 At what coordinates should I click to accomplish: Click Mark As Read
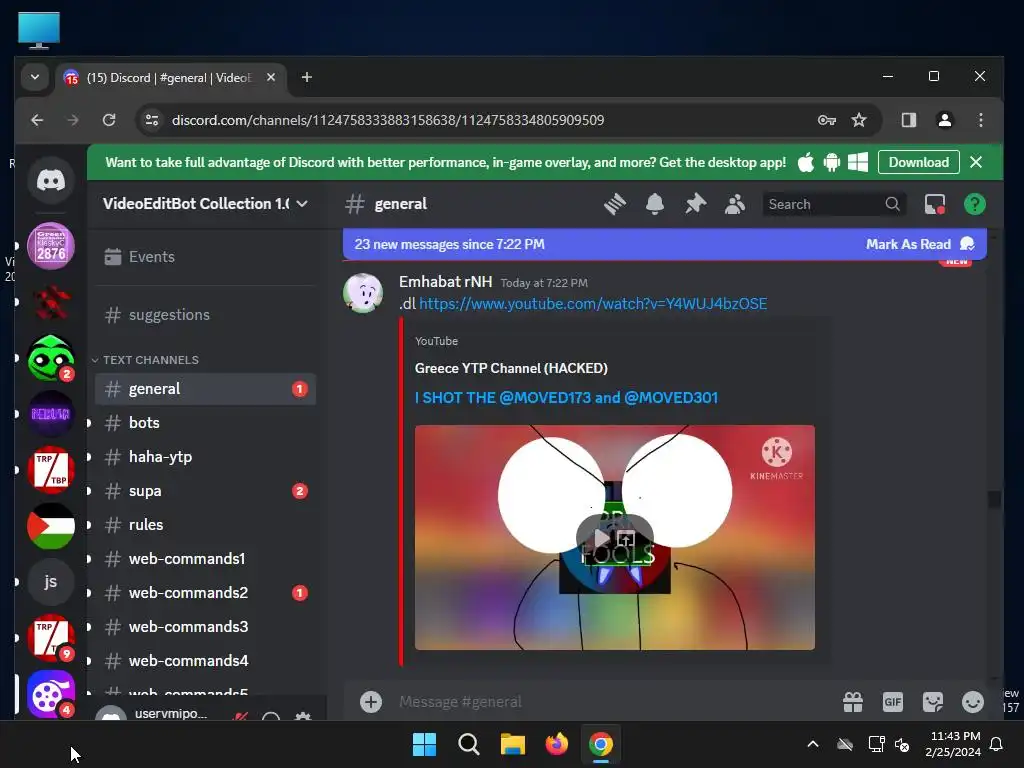point(920,244)
